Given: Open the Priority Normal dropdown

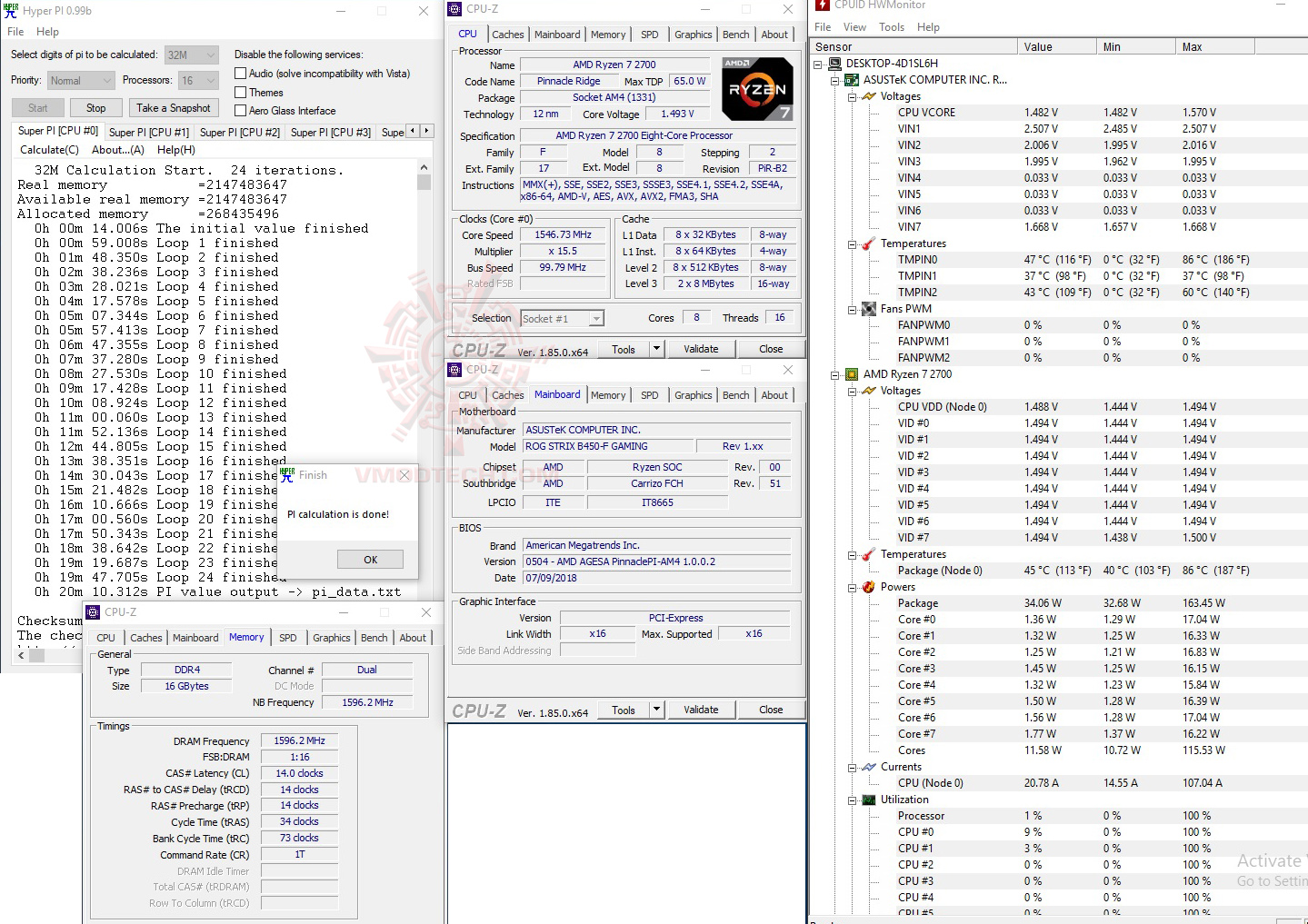Looking at the screenshot, I should pos(81,80).
